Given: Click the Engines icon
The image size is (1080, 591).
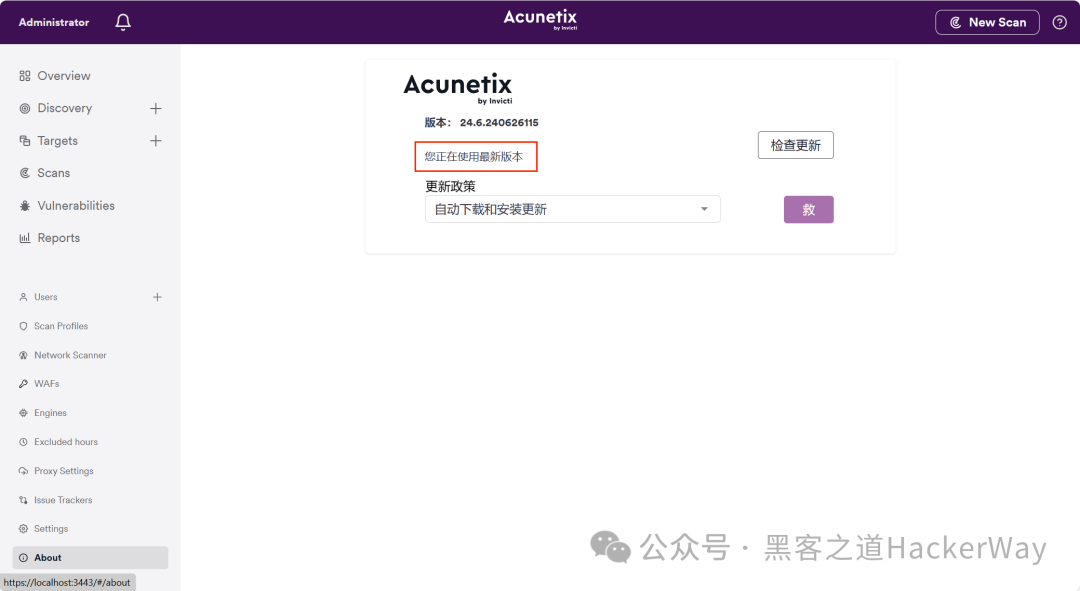Looking at the screenshot, I should click(23, 413).
